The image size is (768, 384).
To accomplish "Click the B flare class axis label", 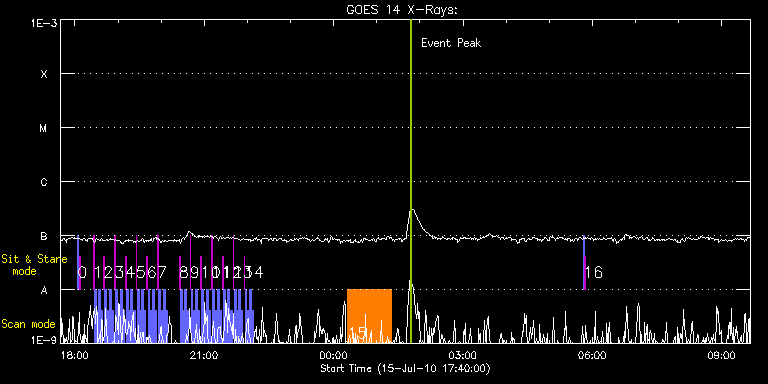I will point(44,236).
